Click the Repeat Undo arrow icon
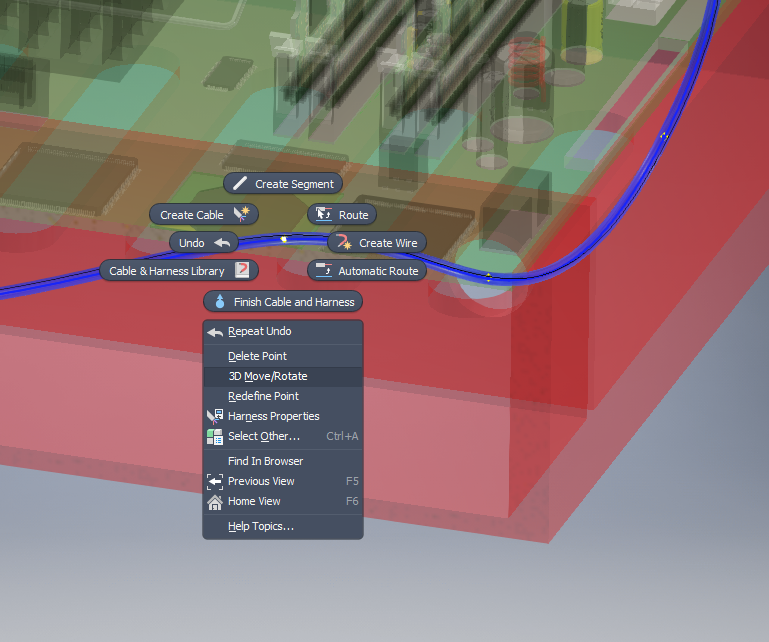The height and width of the screenshot is (642, 769). pyautogui.click(x=215, y=333)
